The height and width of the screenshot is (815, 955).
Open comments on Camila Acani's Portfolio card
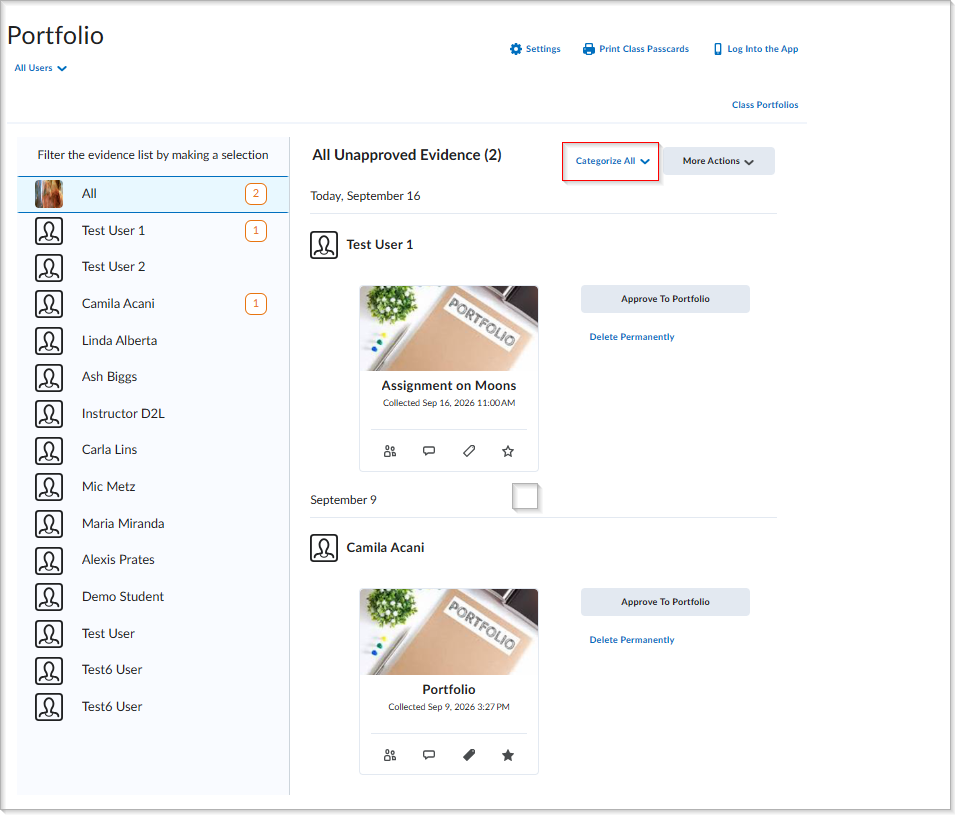[429, 755]
